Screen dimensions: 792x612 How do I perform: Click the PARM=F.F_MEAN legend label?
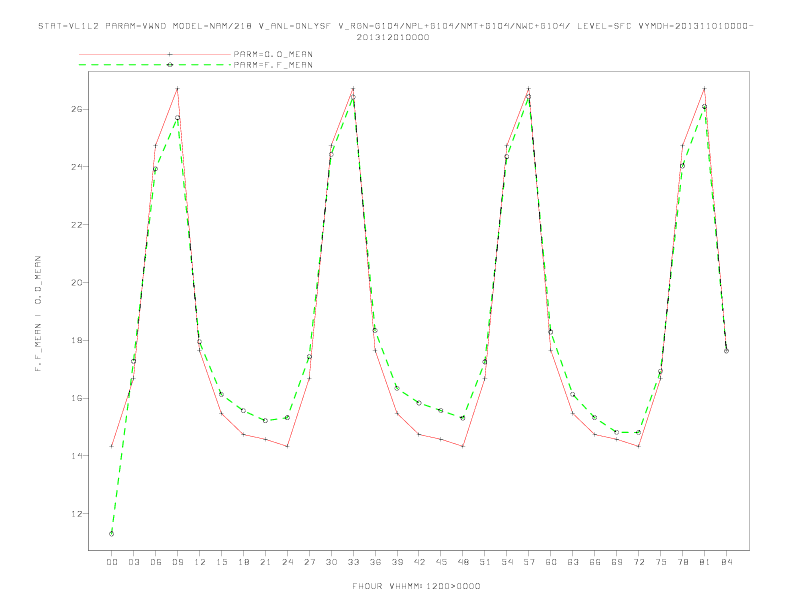273,65
